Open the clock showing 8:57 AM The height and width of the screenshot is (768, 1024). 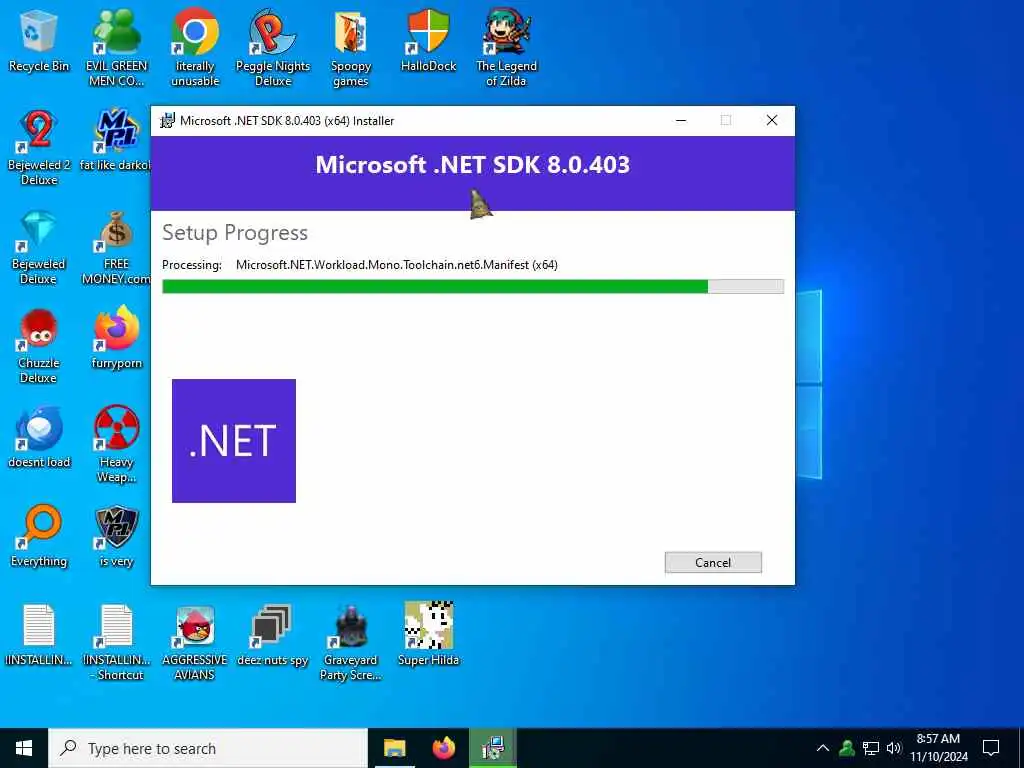click(x=938, y=748)
